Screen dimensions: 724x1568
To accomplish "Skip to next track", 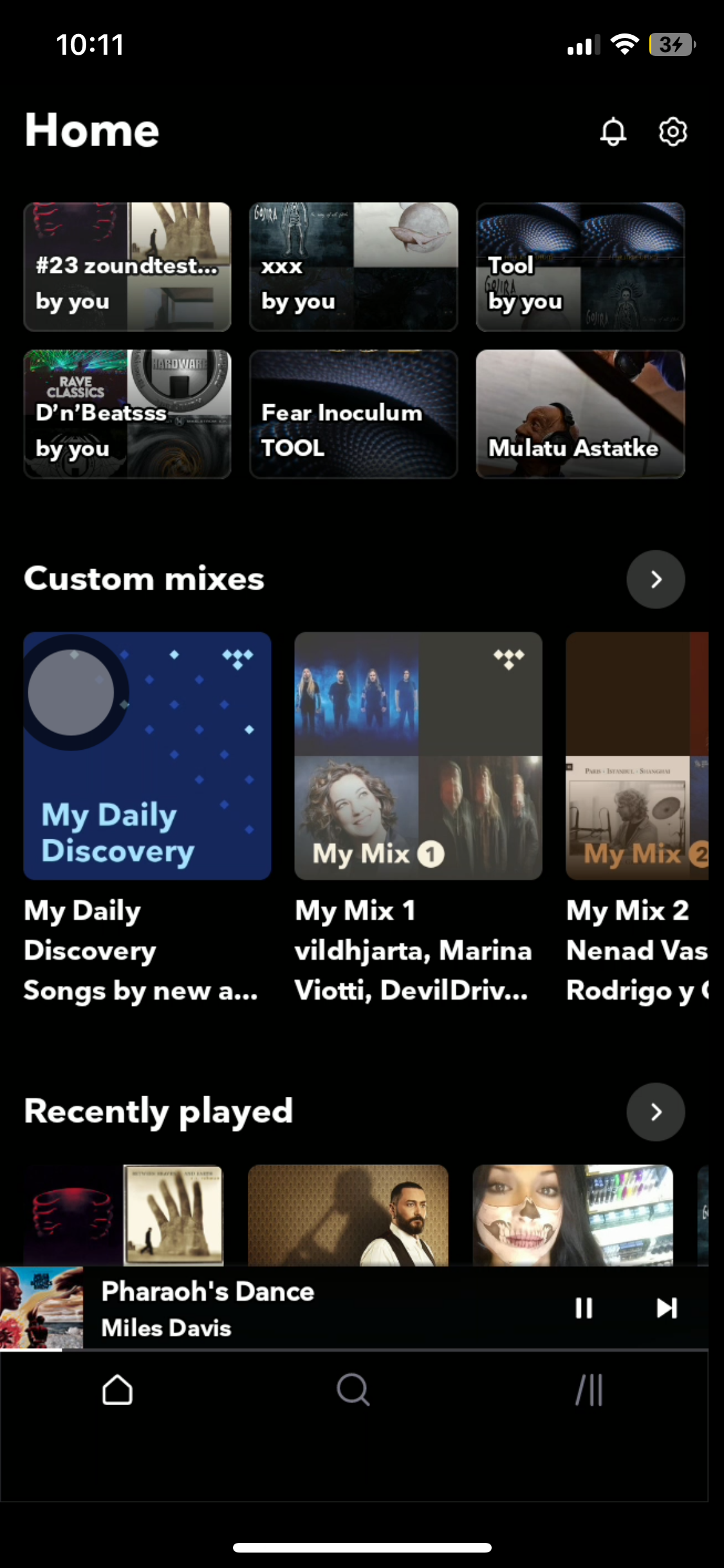I will click(667, 1308).
